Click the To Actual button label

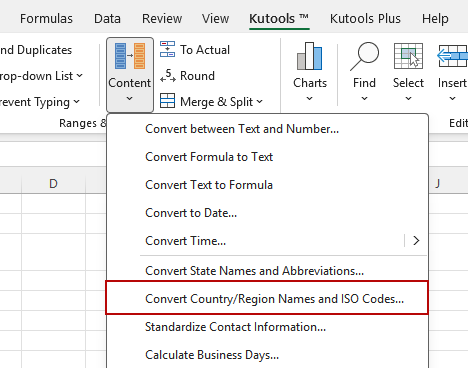205,50
